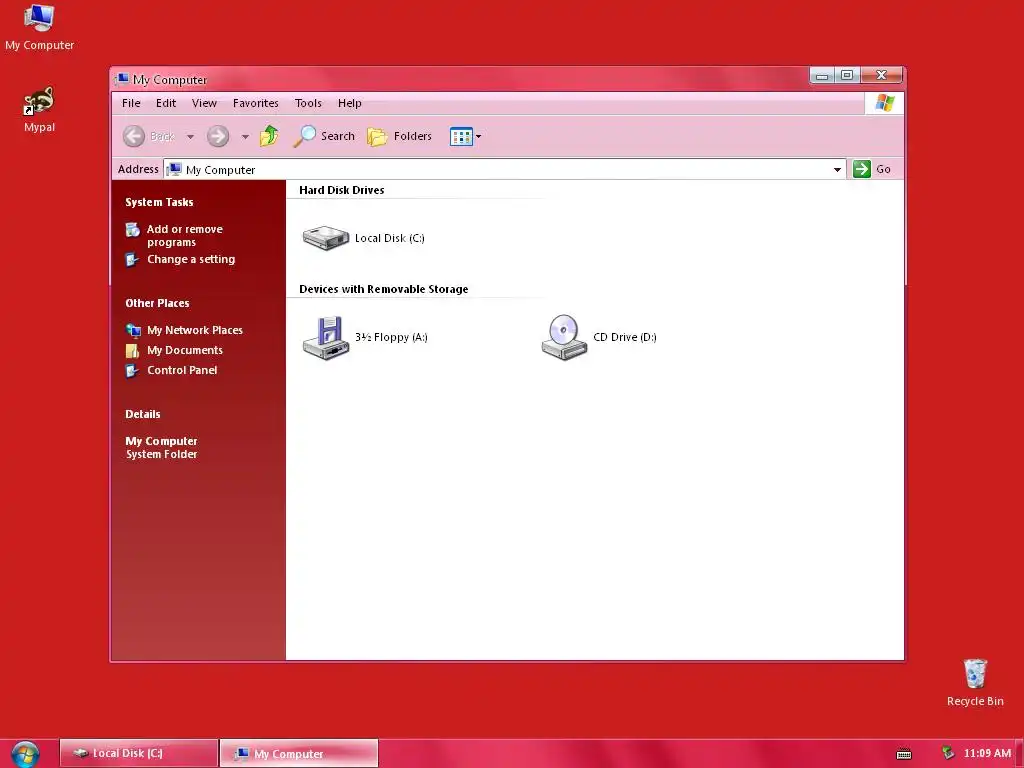1024x768 pixels.
Task: Click the My Network Places icon
Action: [x=133, y=330]
